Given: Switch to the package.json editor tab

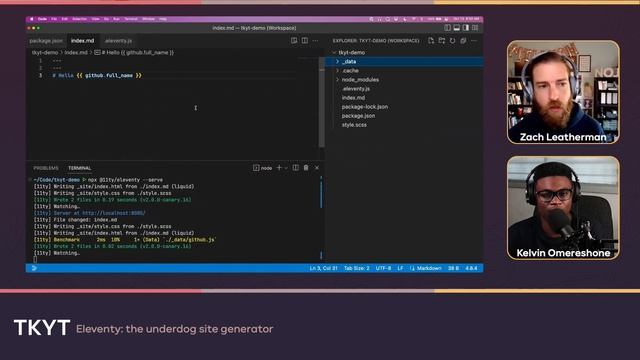Looking at the screenshot, I should coord(46,41).
